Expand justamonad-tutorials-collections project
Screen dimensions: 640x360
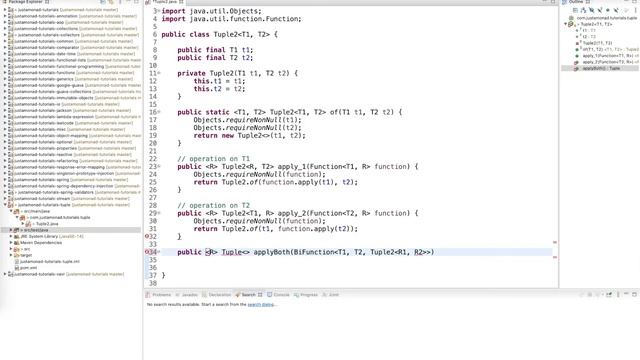pyautogui.click(x=5, y=29)
